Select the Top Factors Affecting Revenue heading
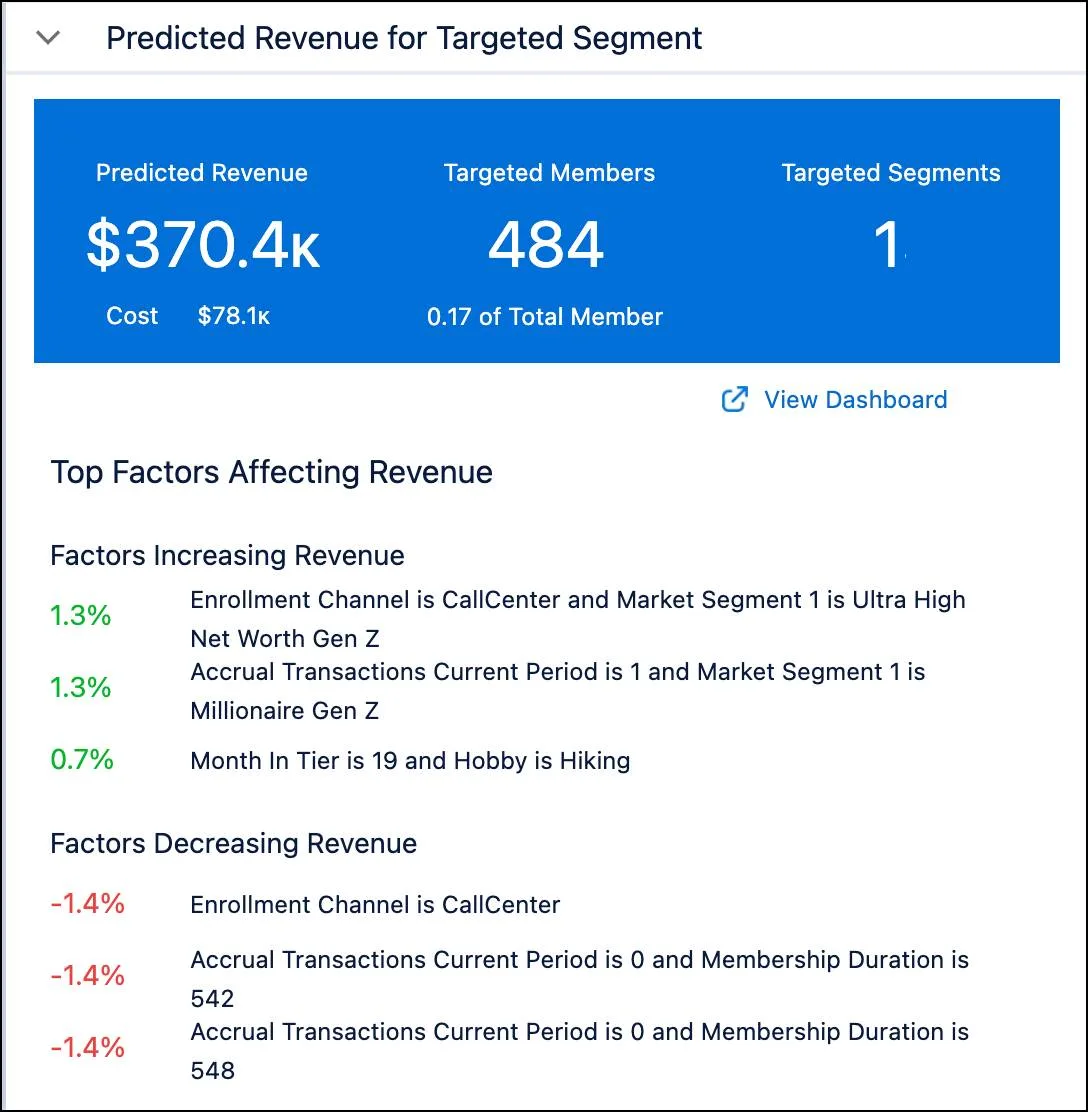Viewport: 1088px width, 1112px height. 272,472
